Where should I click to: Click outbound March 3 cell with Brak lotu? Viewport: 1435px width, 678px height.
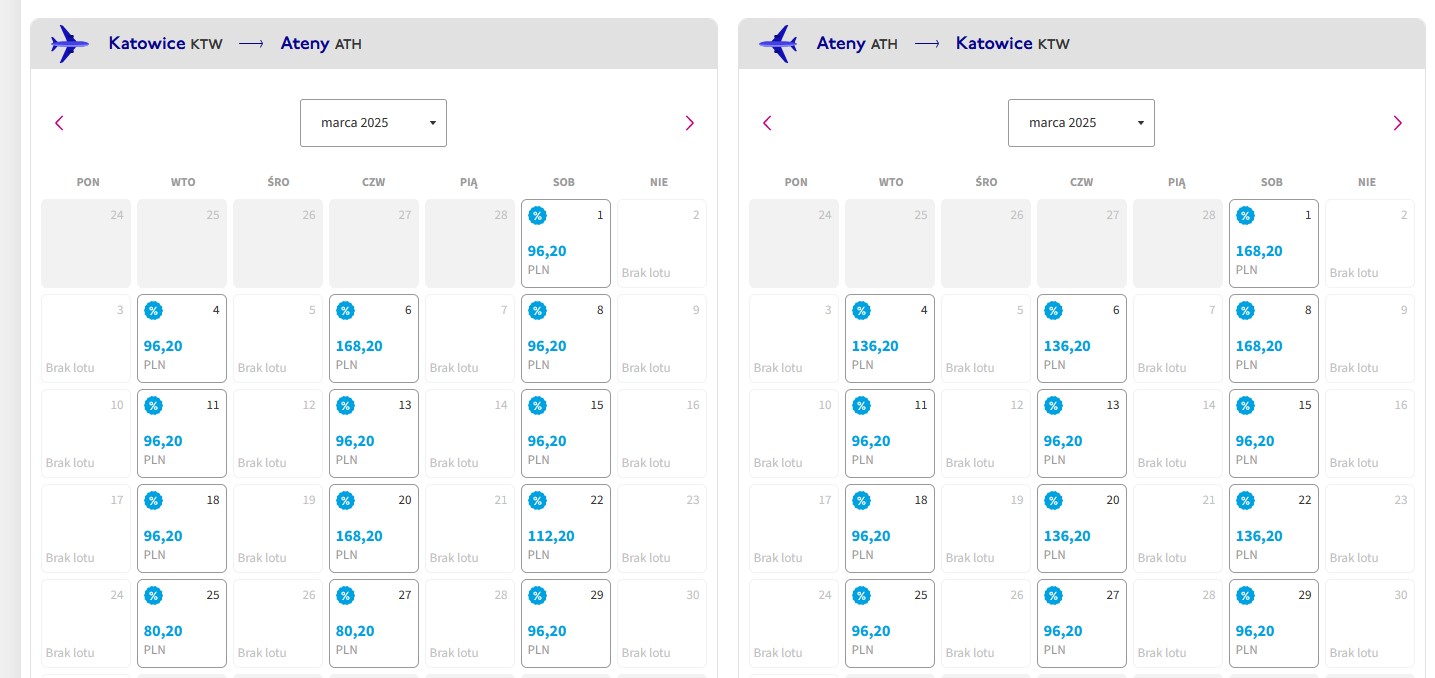pyautogui.click(x=86, y=338)
